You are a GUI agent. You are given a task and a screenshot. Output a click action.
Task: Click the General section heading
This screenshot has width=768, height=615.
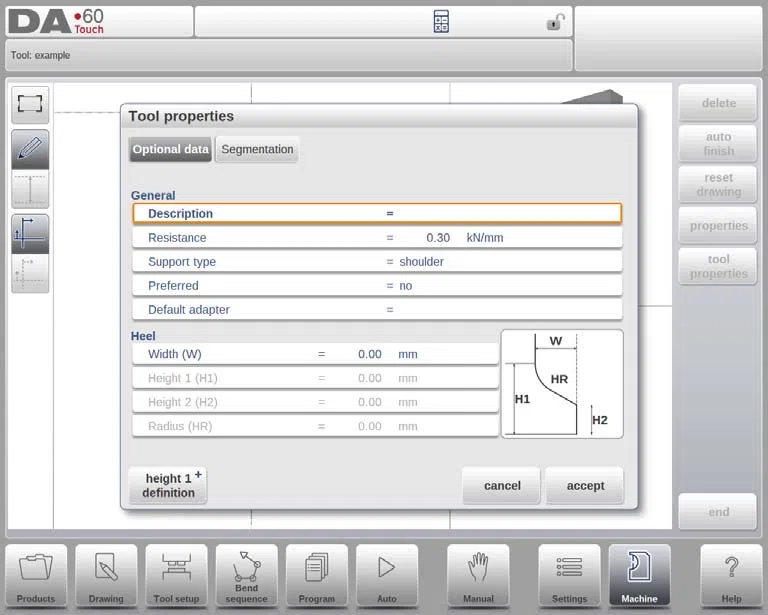tap(153, 195)
